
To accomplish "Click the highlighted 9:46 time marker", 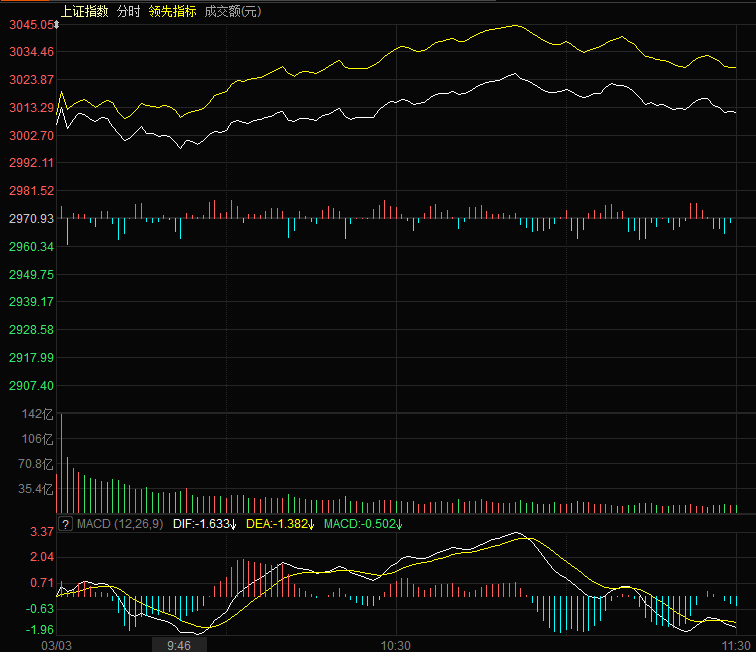I will (x=179, y=645).
